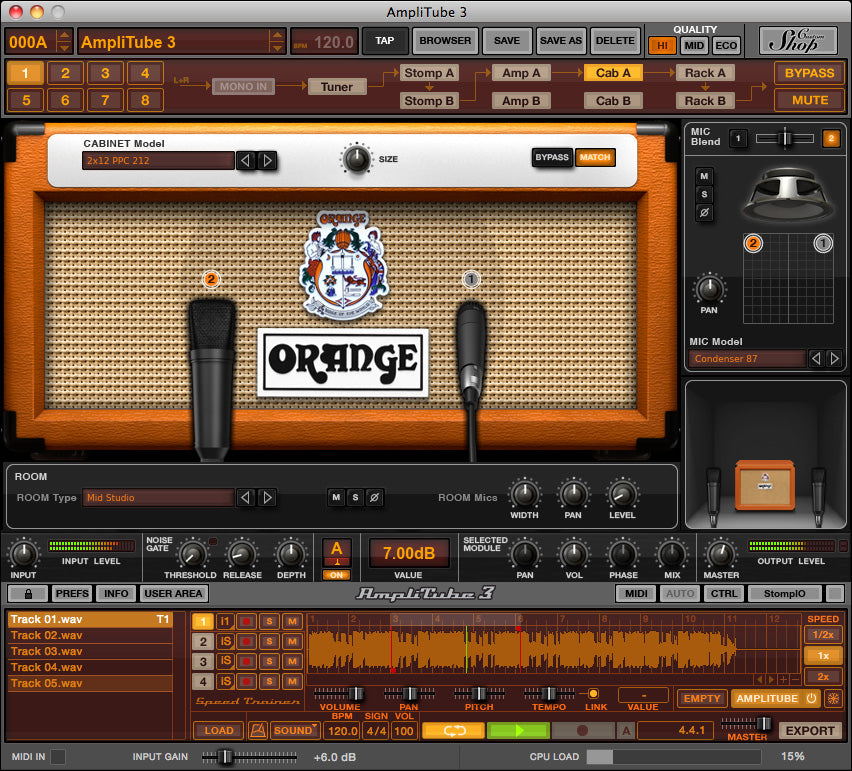This screenshot has height=771, width=852.
Task: Click the SAVE AS button
Action: [x=561, y=41]
